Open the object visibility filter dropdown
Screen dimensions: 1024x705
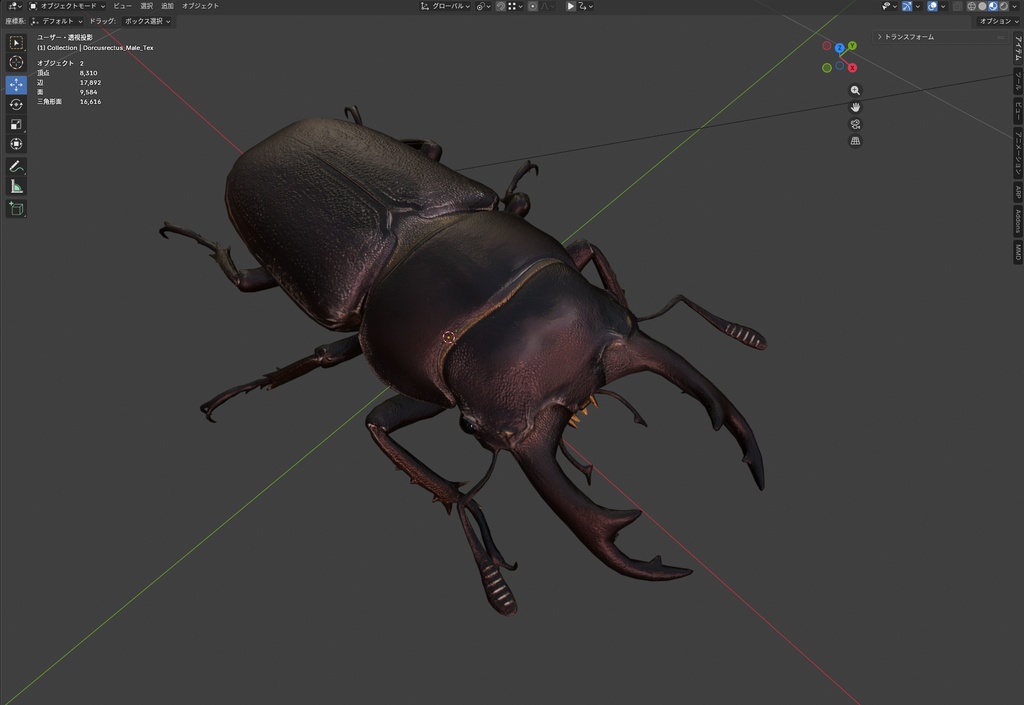pyautogui.click(x=889, y=6)
